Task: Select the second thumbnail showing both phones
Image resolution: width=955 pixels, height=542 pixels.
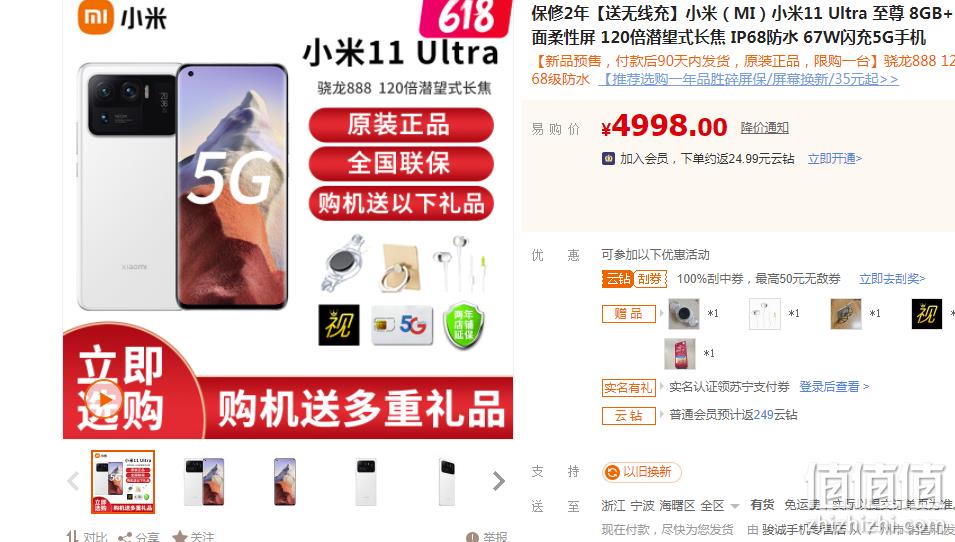Action: (x=204, y=482)
